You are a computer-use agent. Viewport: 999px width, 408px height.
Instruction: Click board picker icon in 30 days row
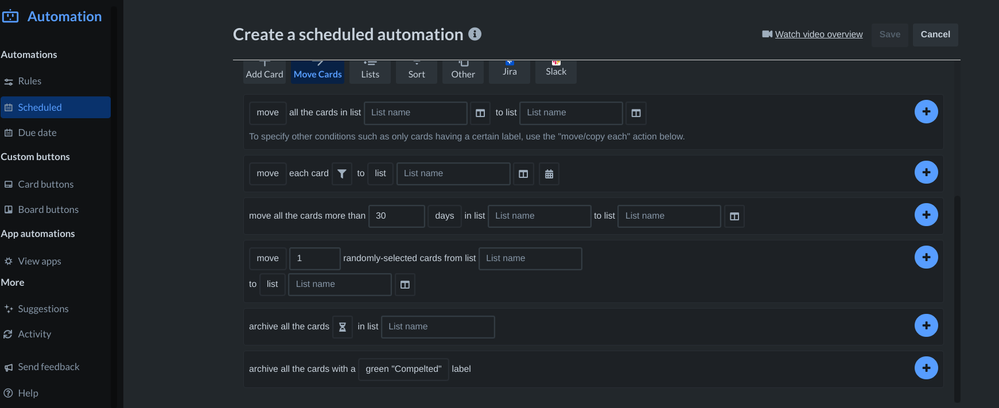pyautogui.click(x=734, y=216)
